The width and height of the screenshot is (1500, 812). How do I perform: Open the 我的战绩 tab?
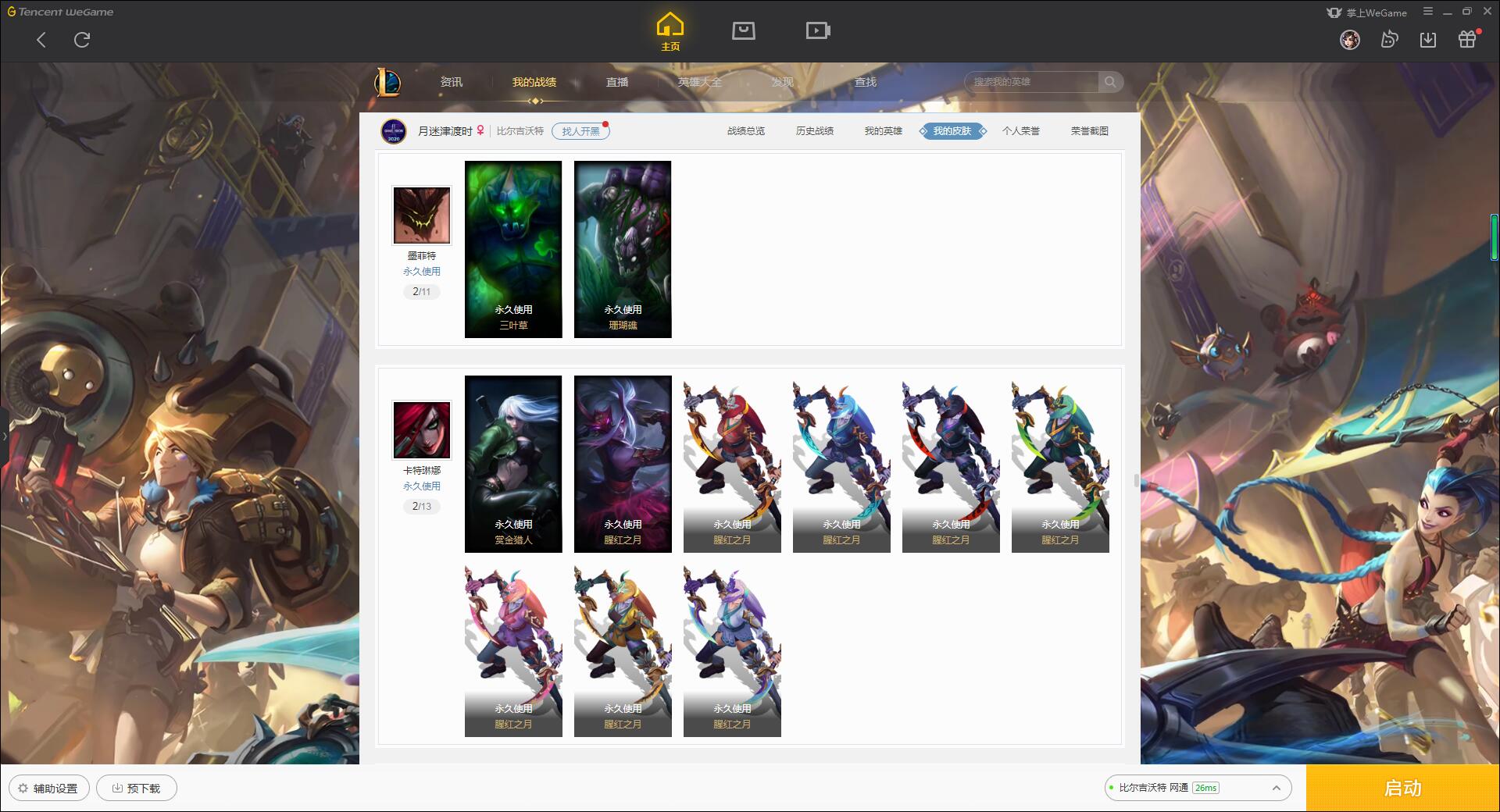[x=534, y=82]
